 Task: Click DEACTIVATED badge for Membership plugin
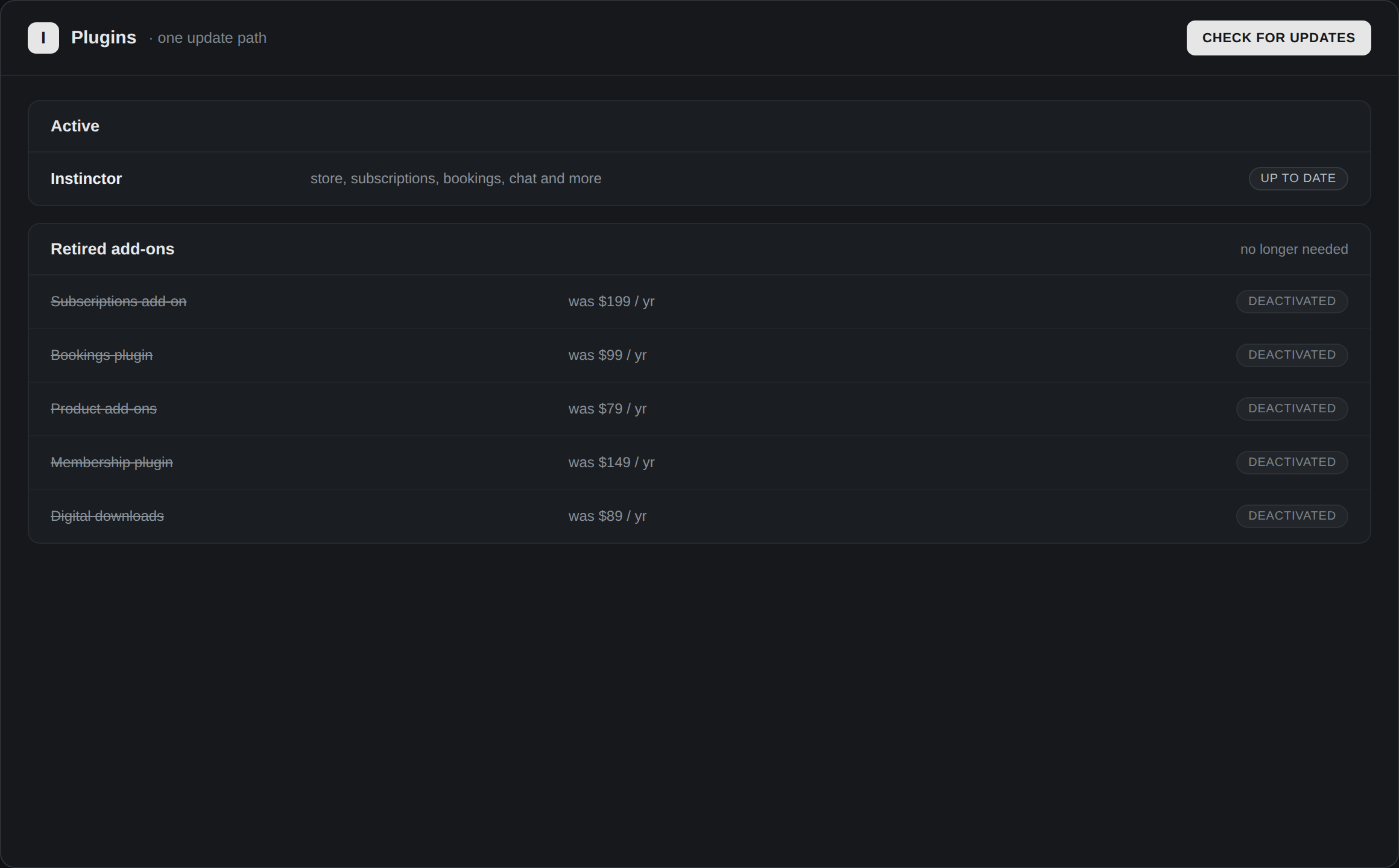1292,462
